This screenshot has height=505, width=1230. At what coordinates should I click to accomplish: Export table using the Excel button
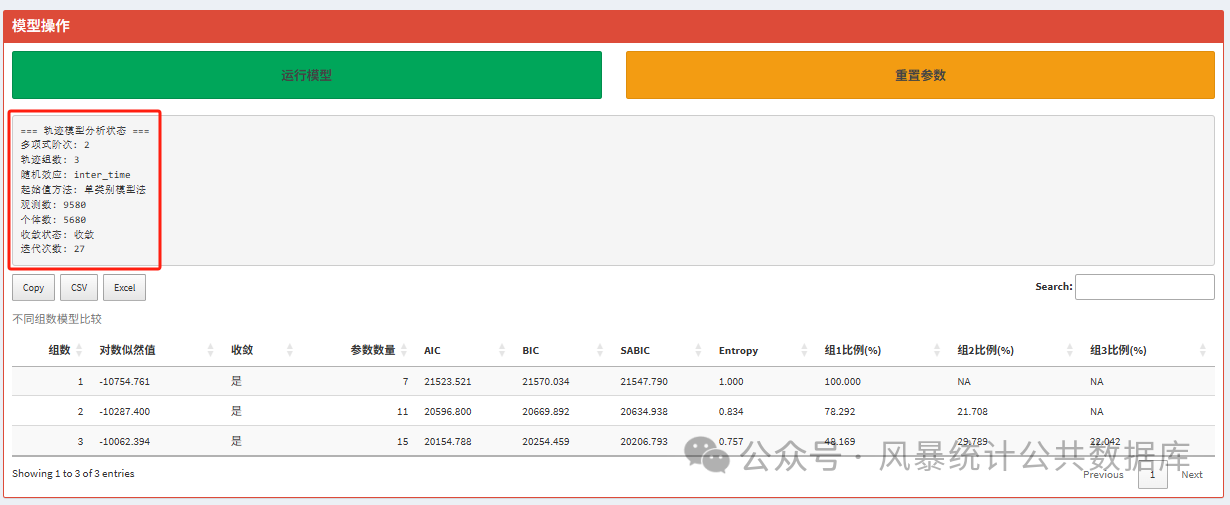[124, 288]
